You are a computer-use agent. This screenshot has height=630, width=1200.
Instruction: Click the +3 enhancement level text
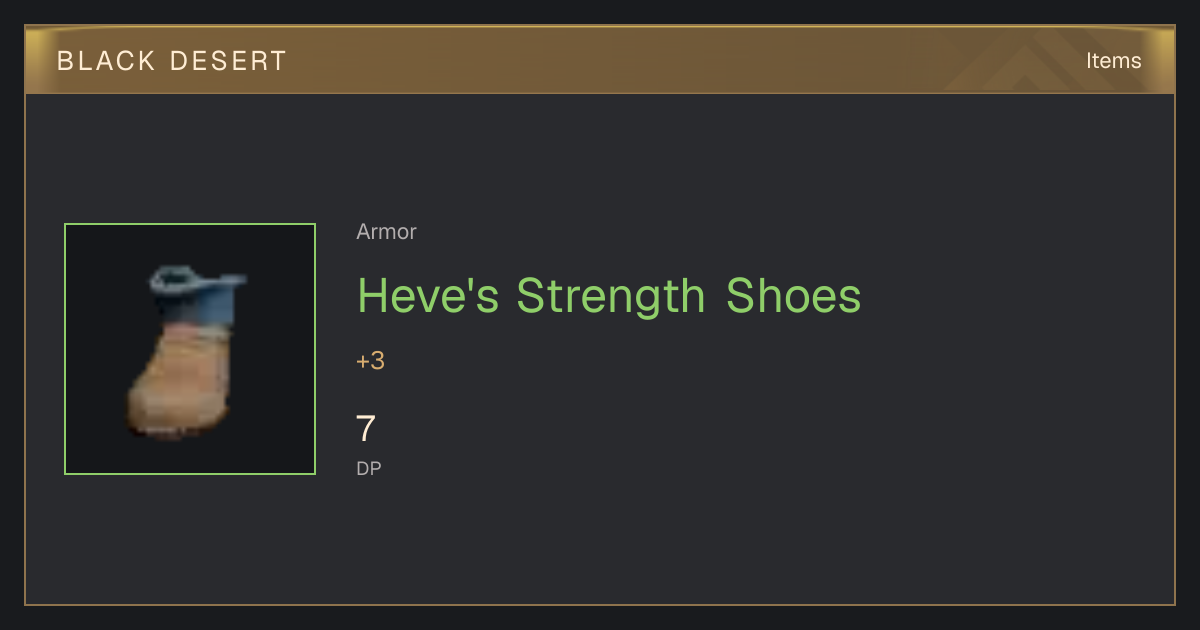(370, 361)
